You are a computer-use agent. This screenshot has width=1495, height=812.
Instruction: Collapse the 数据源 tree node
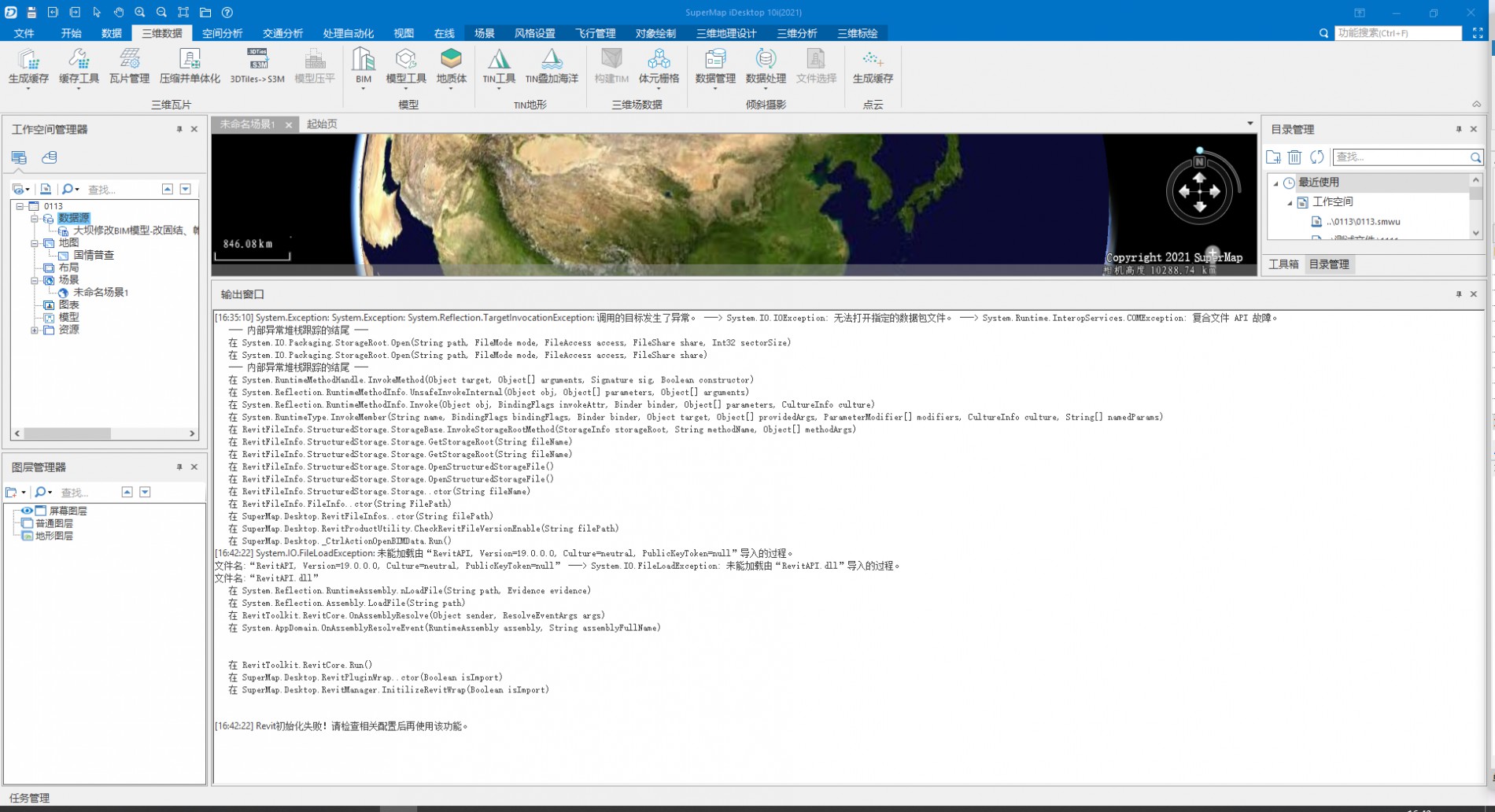35,219
